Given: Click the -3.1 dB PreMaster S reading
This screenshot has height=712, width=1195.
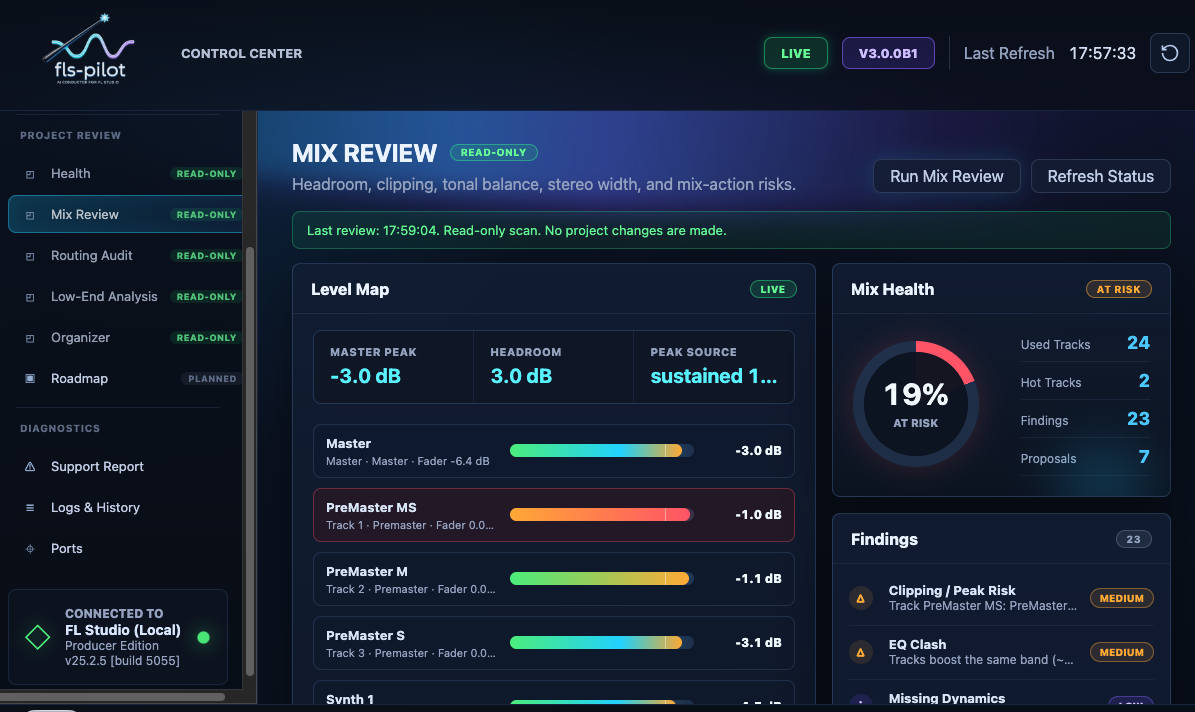Looking at the screenshot, I should coord(758,643).
